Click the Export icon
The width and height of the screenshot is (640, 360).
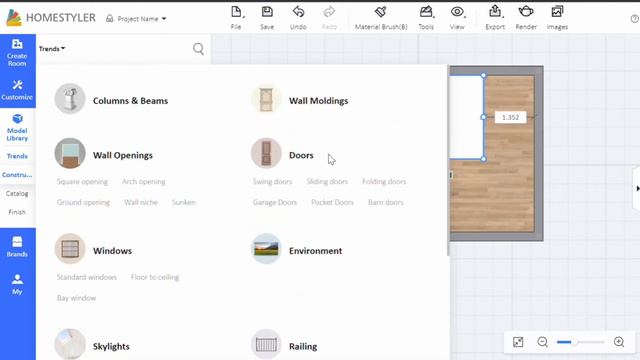point(495,11)
